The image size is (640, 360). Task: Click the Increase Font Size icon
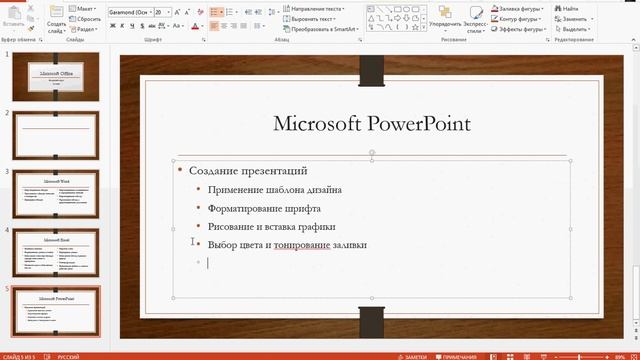(x=178, y=13)
